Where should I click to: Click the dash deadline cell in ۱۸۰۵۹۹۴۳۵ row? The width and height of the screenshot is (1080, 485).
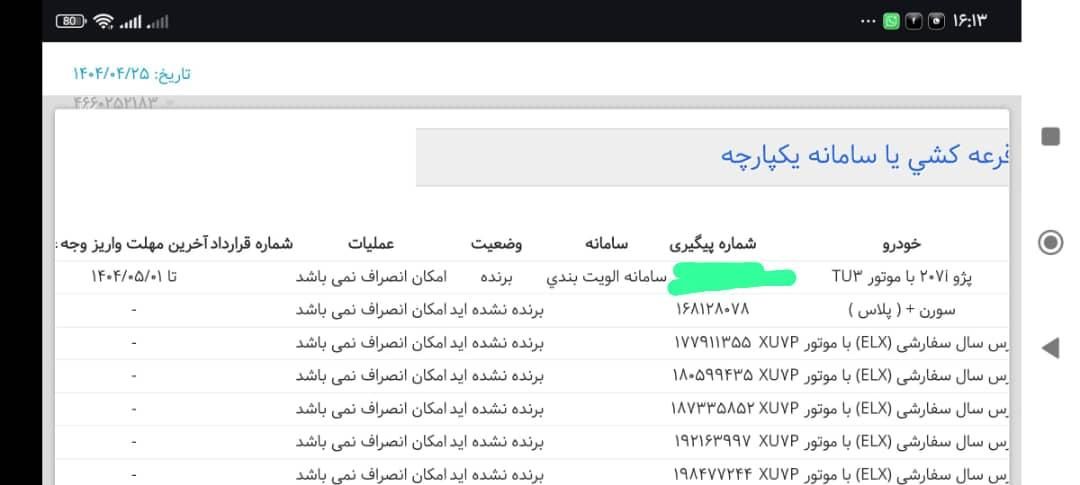pyautogui.click(x=134, y=376)
